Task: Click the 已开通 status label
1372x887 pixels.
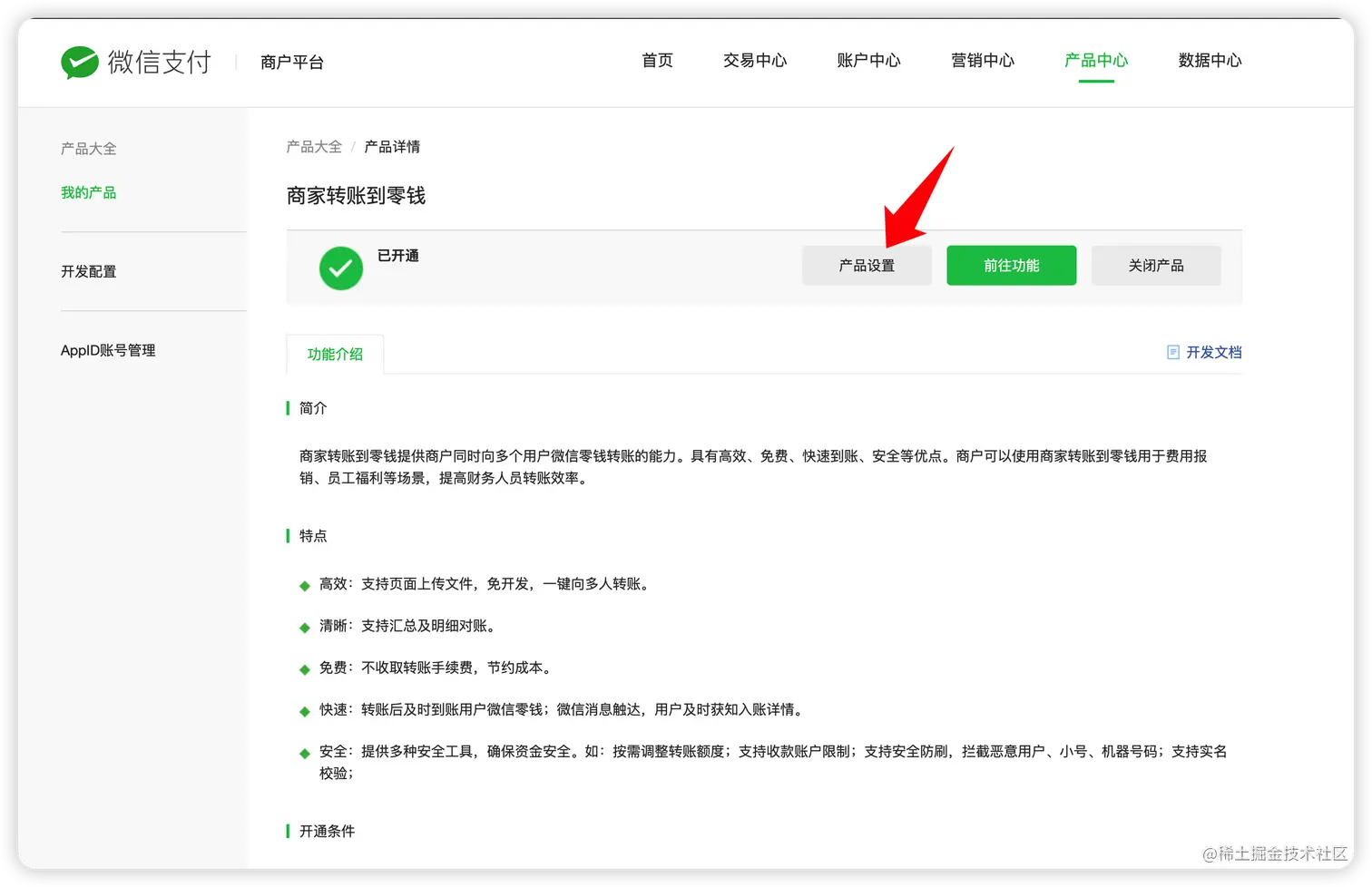Action: 398,256
